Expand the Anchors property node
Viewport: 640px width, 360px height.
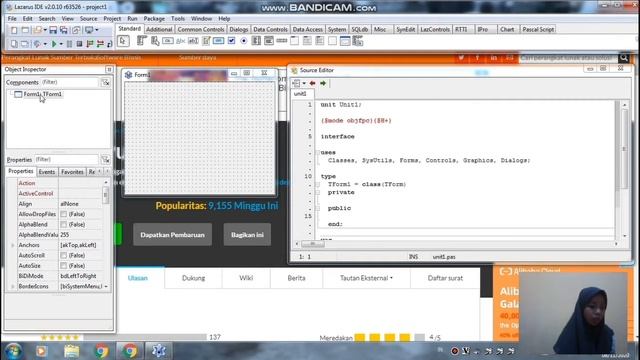point(13,245)
